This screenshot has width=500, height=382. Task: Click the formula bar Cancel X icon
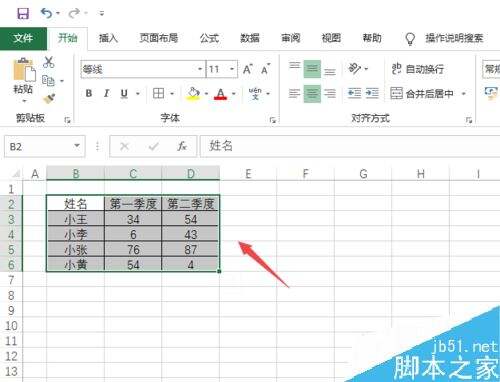125,146
